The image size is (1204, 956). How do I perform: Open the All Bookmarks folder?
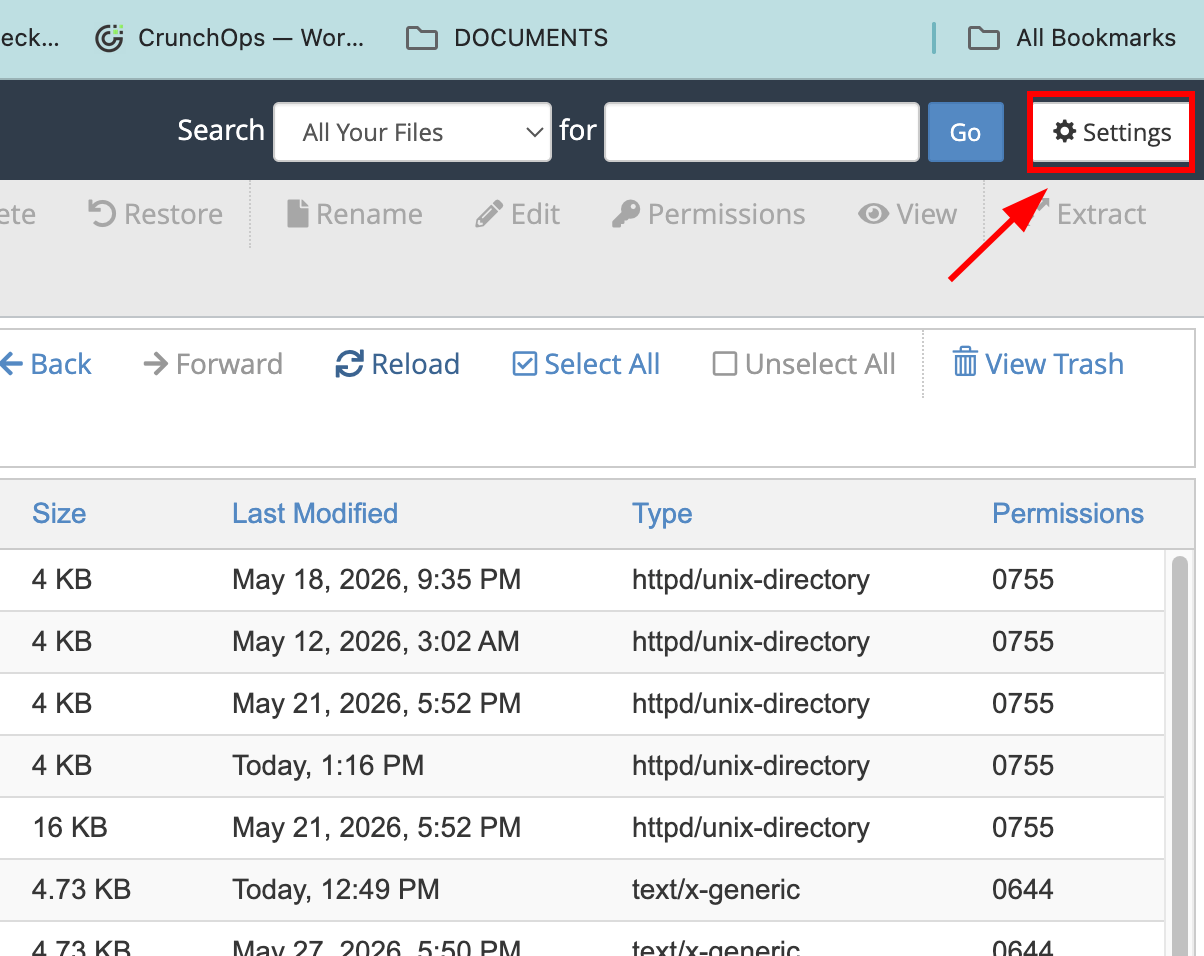coord(1072,38)
